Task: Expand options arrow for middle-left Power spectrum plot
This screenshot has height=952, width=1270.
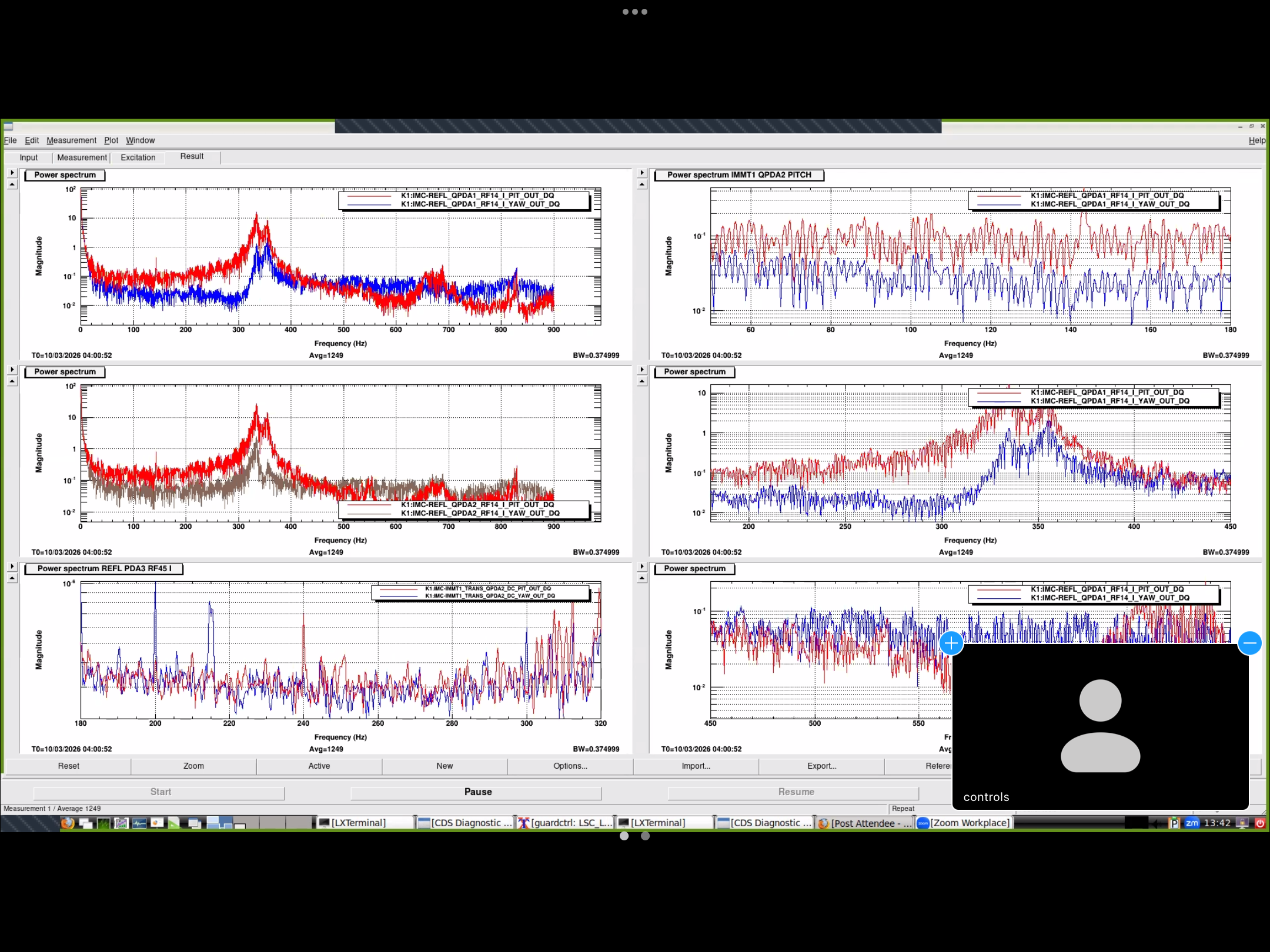Action: [x=12, y=370]
